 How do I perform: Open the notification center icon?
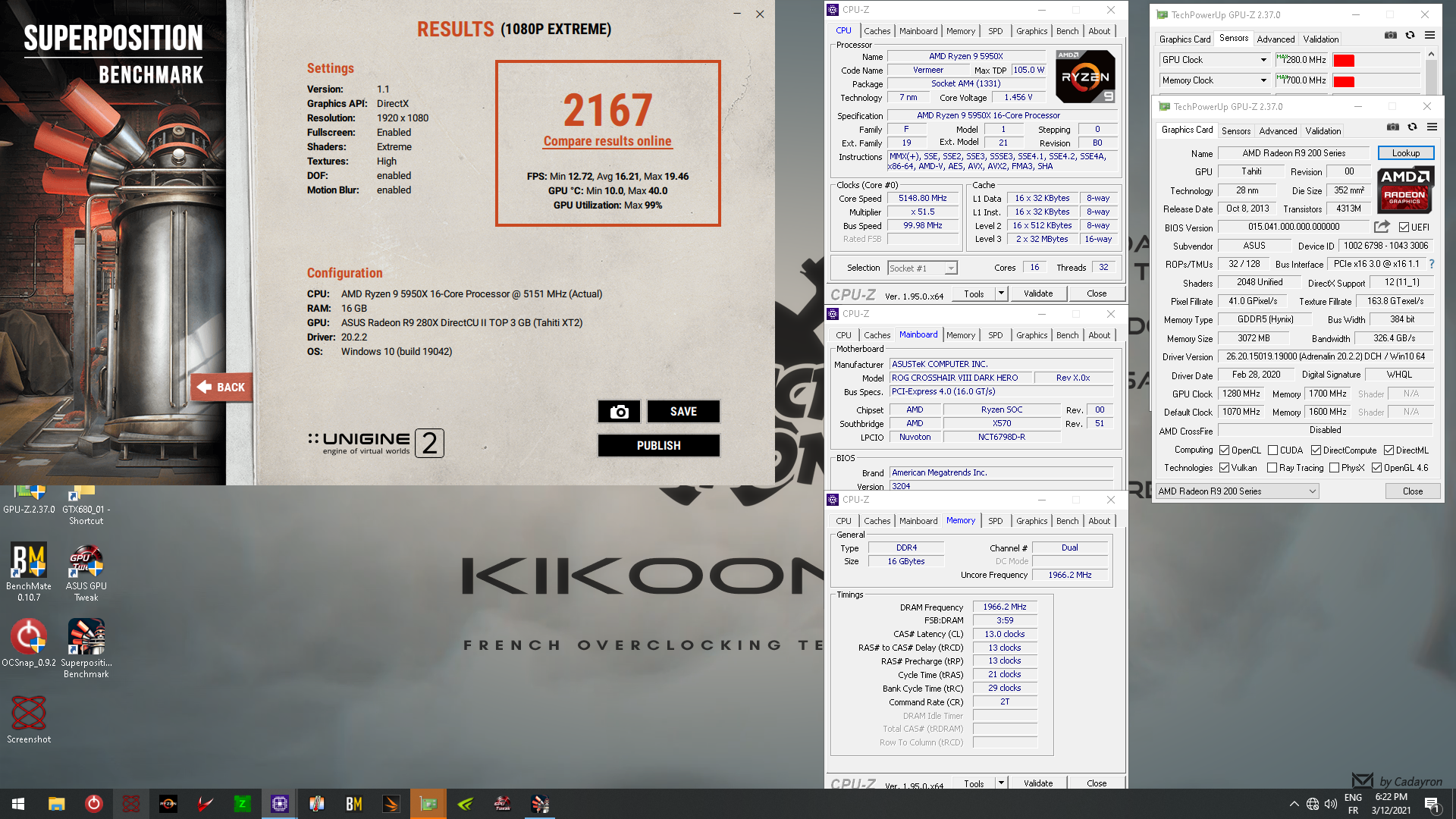(x=1432, y=804)
